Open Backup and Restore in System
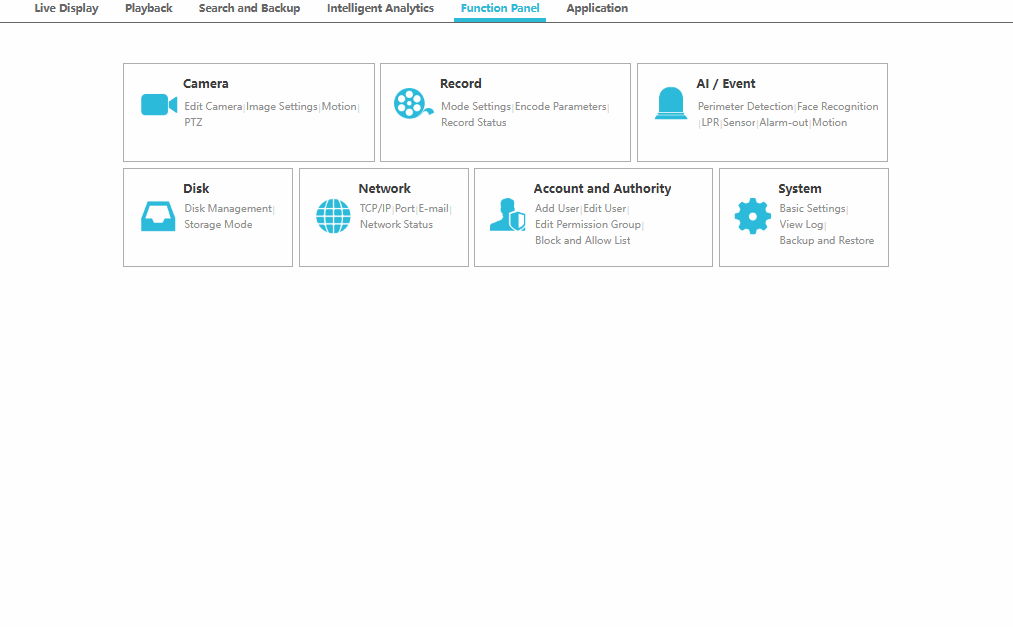 tap(826, 241)
